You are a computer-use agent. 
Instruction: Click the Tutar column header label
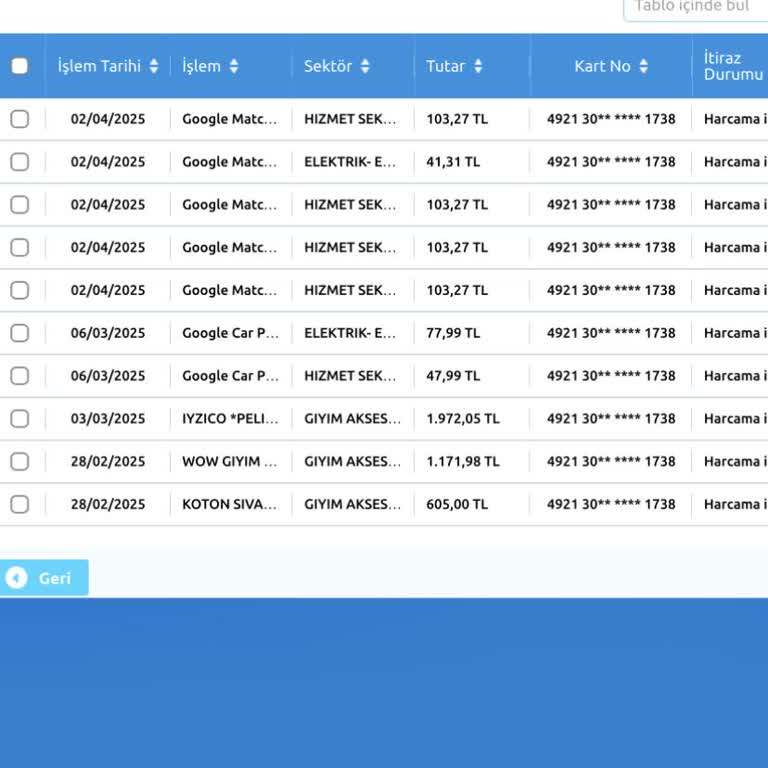pyautogui.click(x=446, y=66)
